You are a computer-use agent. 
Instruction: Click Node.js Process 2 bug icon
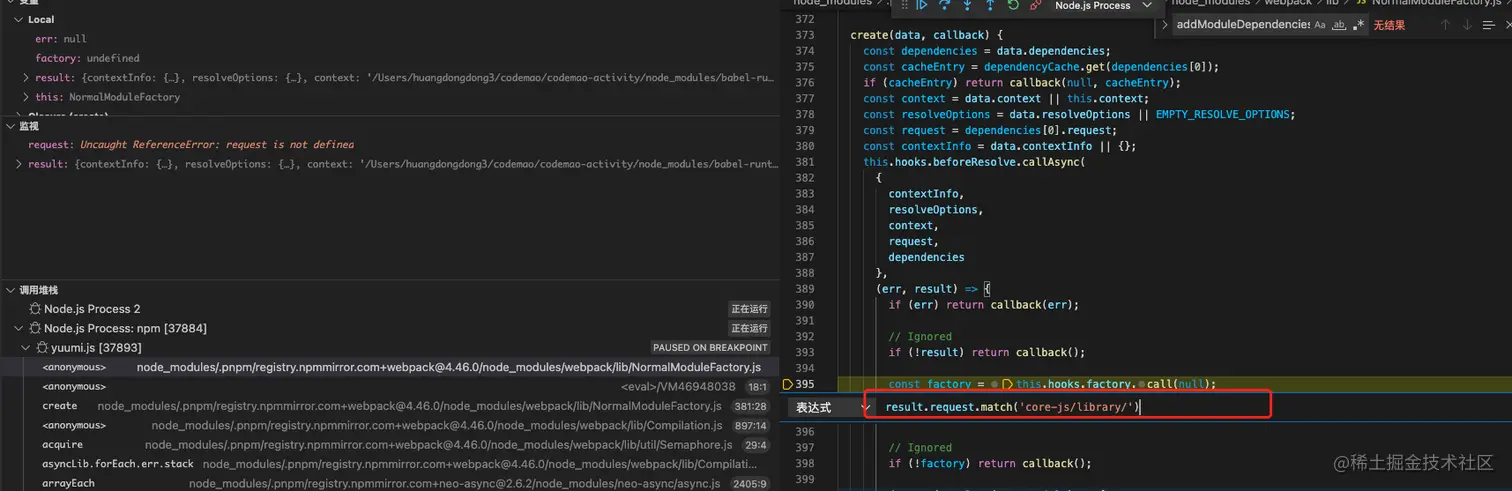[36, 309]
